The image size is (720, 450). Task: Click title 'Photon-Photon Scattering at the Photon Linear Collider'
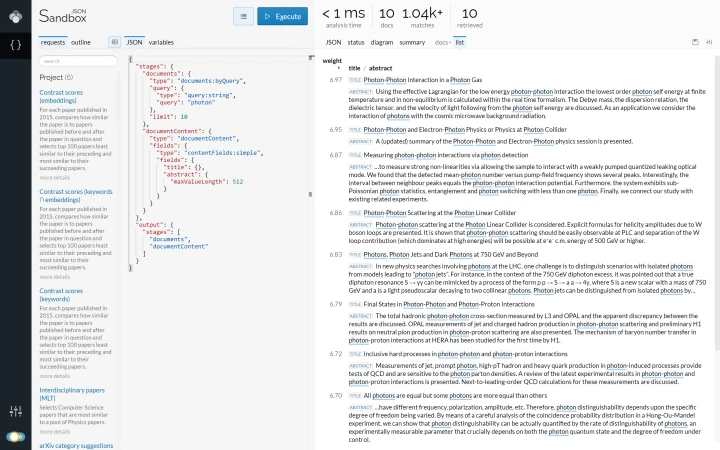tap(439, 213)
